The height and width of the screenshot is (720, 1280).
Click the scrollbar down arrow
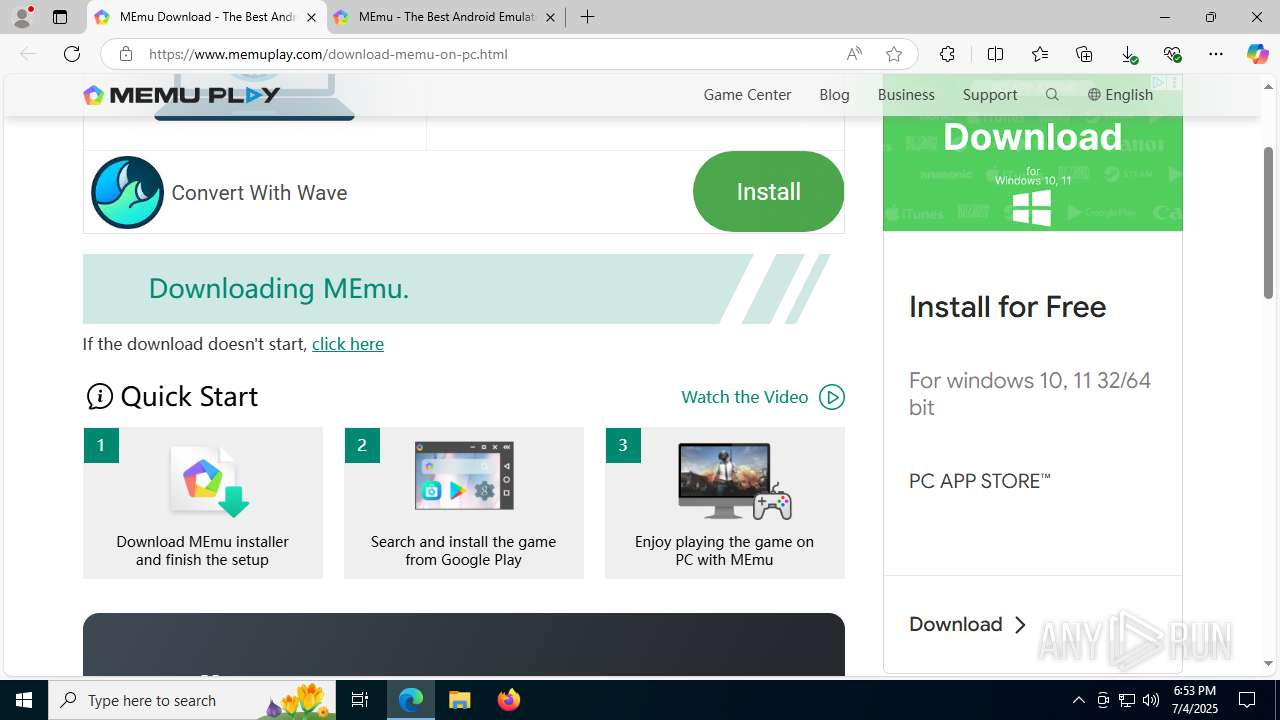pos(1268,663)
